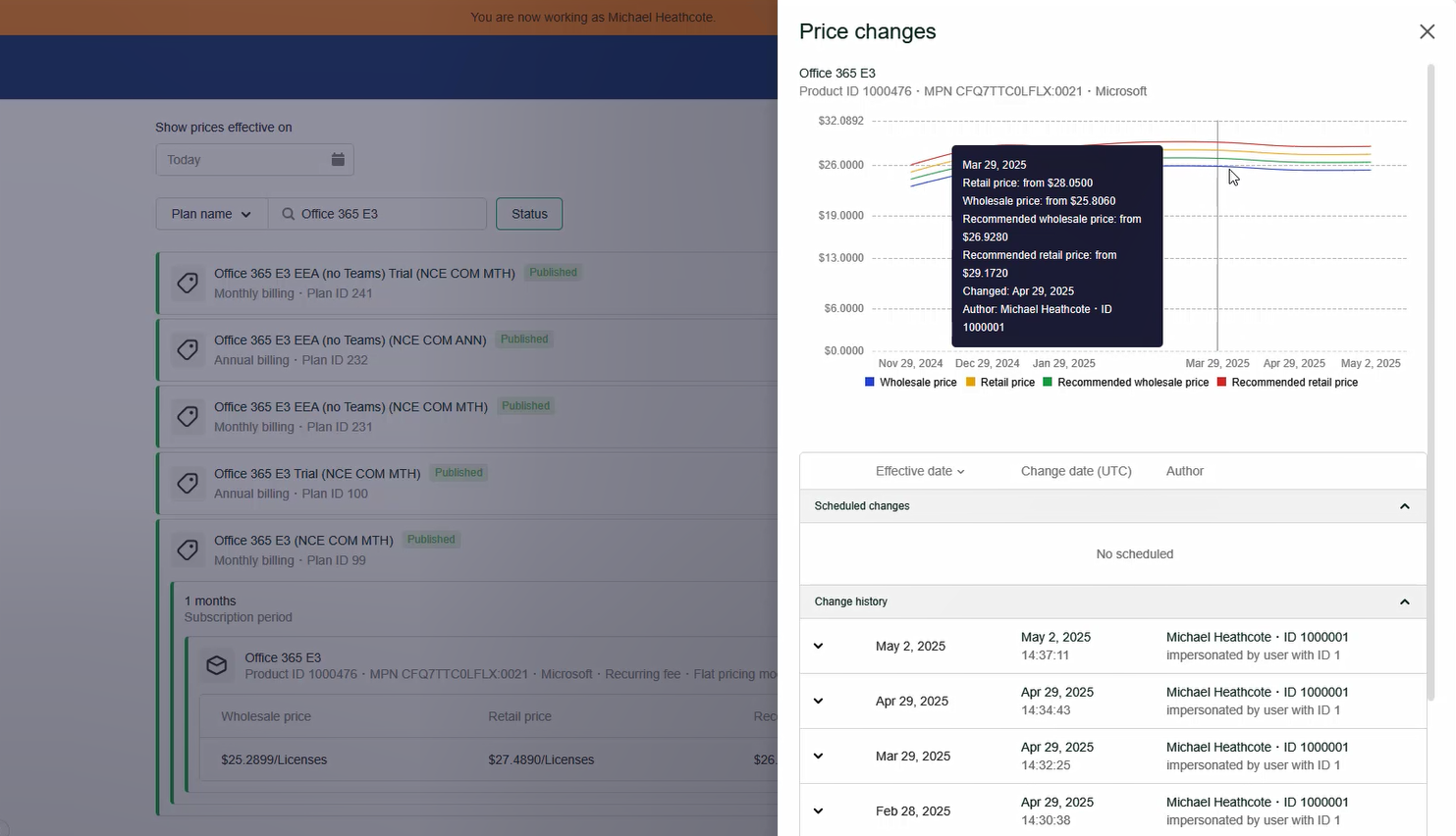Viewport: 1456px width, 836px height.
Task: Click tag icon for Plan ID 232
Action: [x=187, y=350]
